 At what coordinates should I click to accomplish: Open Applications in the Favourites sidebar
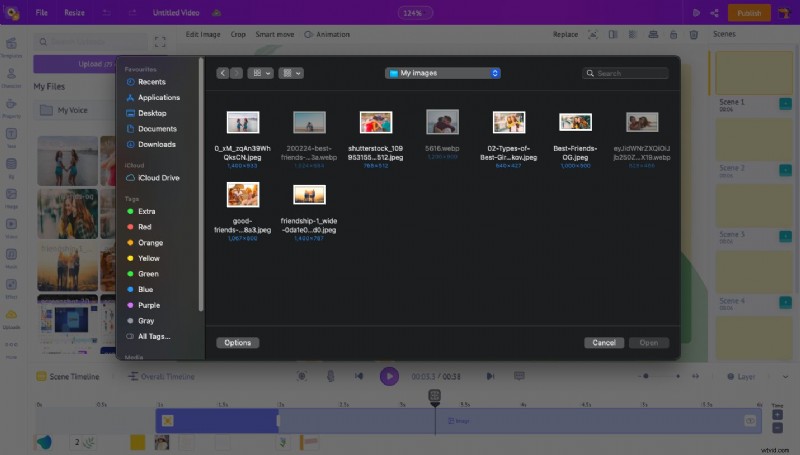[x=158, y=98]
